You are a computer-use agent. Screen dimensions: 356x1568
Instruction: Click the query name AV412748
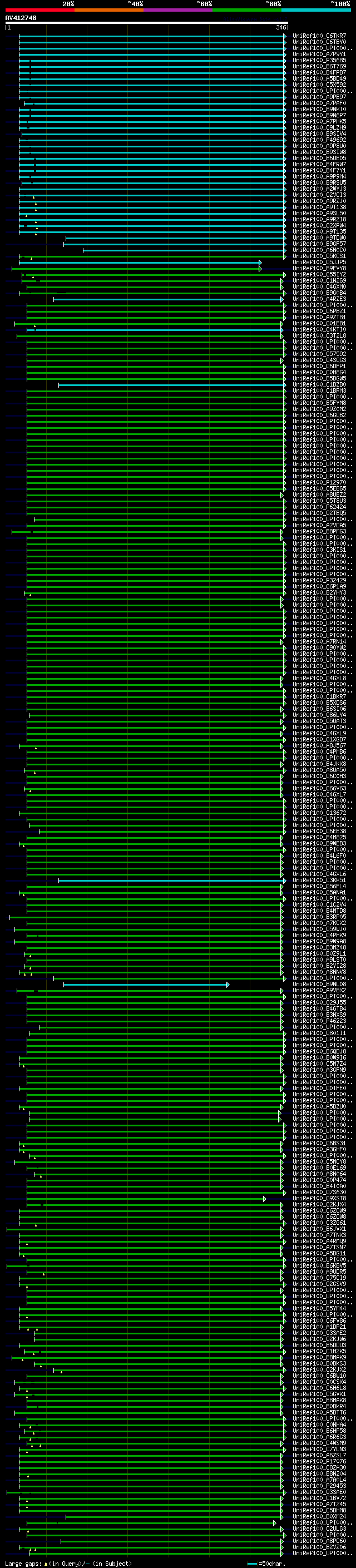click(21, 18)
